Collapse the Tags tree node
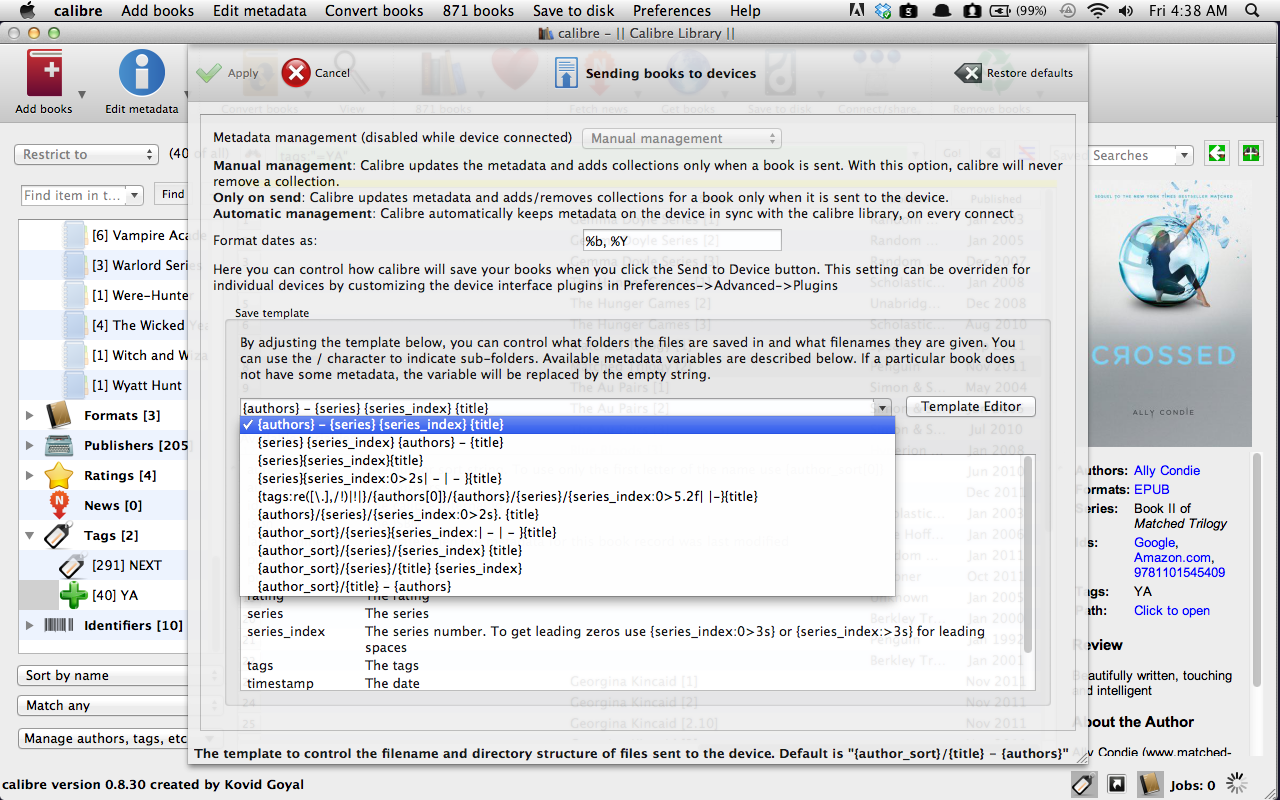 click(x=30, y=535)
